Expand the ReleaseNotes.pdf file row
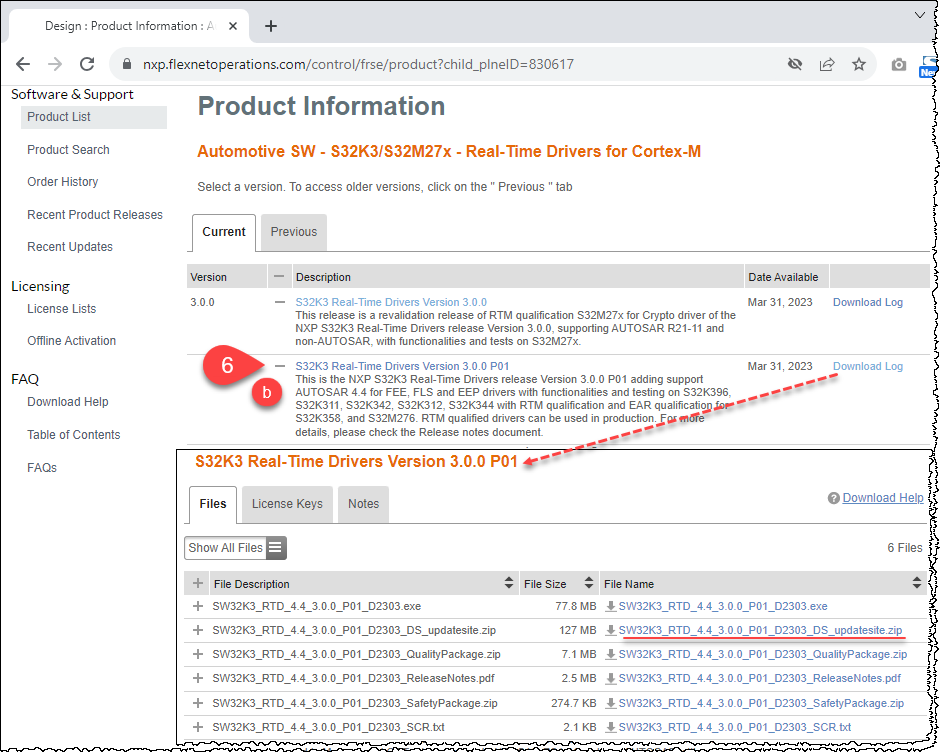Screen dimensions: 940x752 (x=197, y=678)
